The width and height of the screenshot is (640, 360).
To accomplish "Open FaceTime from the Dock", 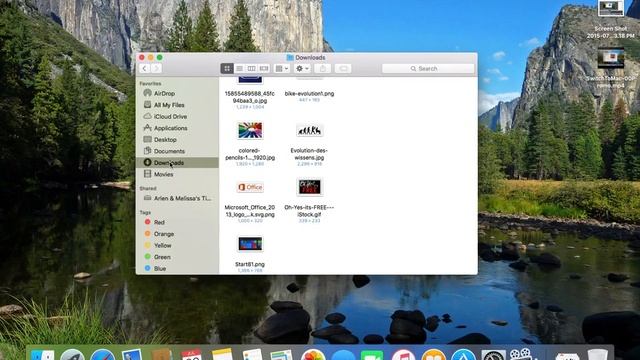I will [372, 355].
